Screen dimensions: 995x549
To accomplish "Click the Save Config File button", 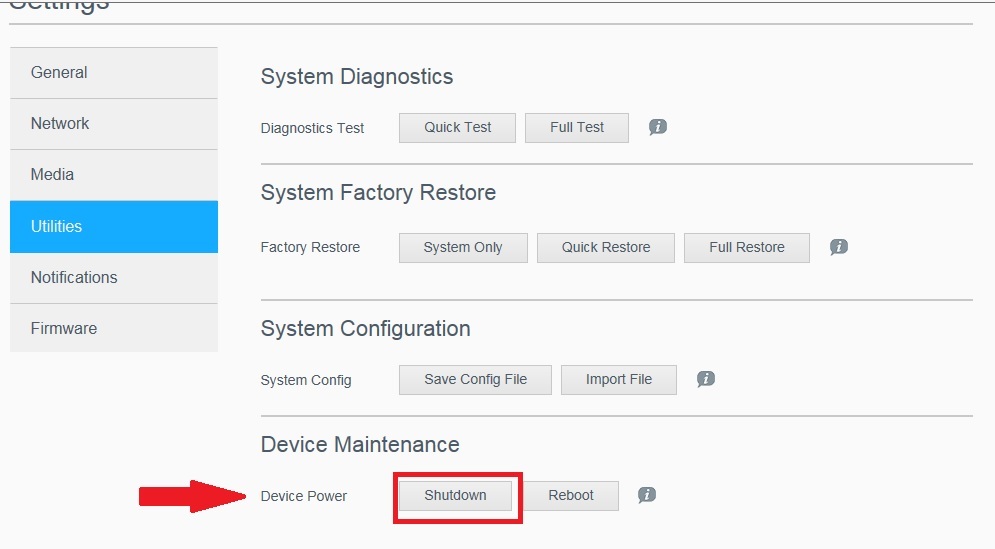I will (x=475, y=379).
